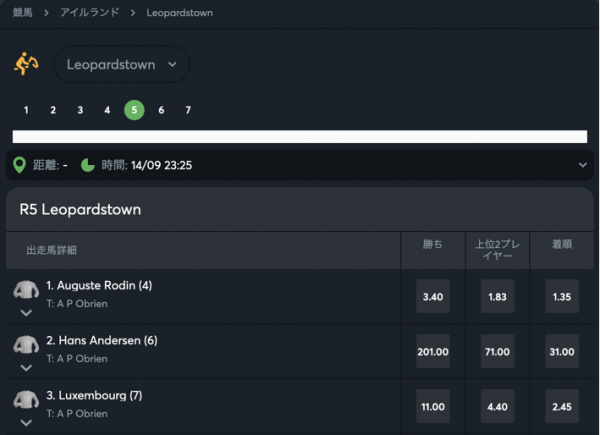Expand Hans Andersen runner details chevron
The height and width of the screenshot is (435, 600).
(x=26, y=368)
